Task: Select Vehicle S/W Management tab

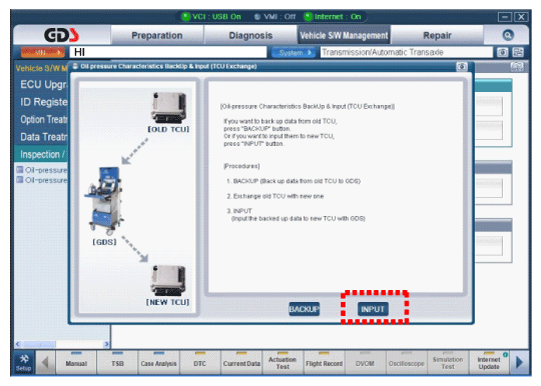Action: click(x=344, y=36)
